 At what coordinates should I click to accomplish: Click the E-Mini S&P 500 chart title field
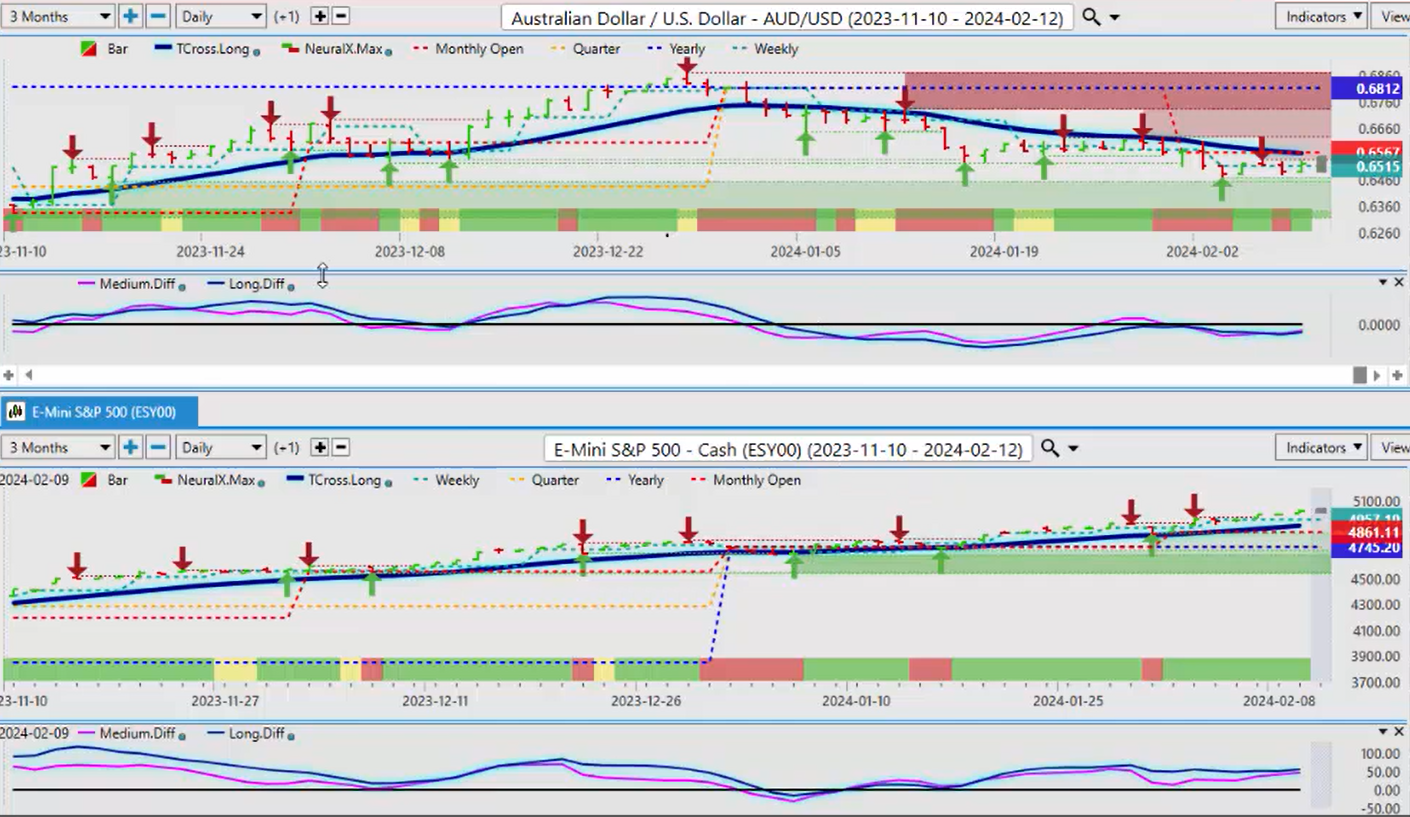(x=788, y=449)
